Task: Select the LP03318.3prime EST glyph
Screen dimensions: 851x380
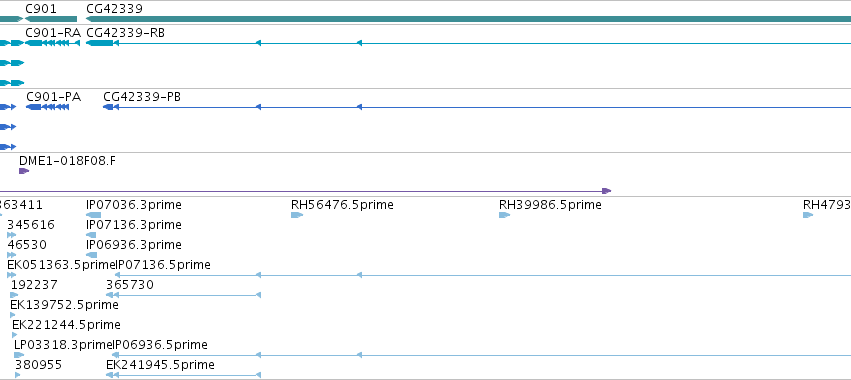Action: pyautogui.click(x=19, y=355)
